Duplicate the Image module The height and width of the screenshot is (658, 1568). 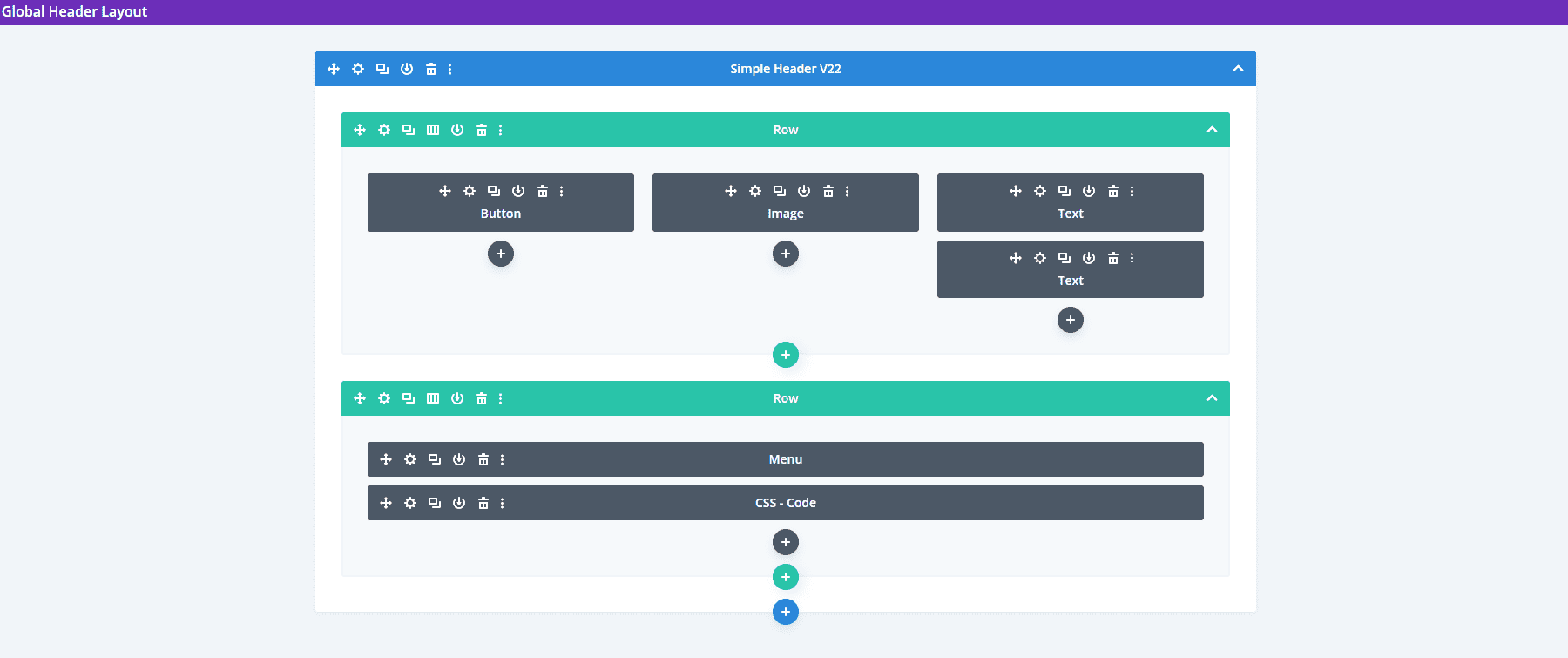click(780, 191)
